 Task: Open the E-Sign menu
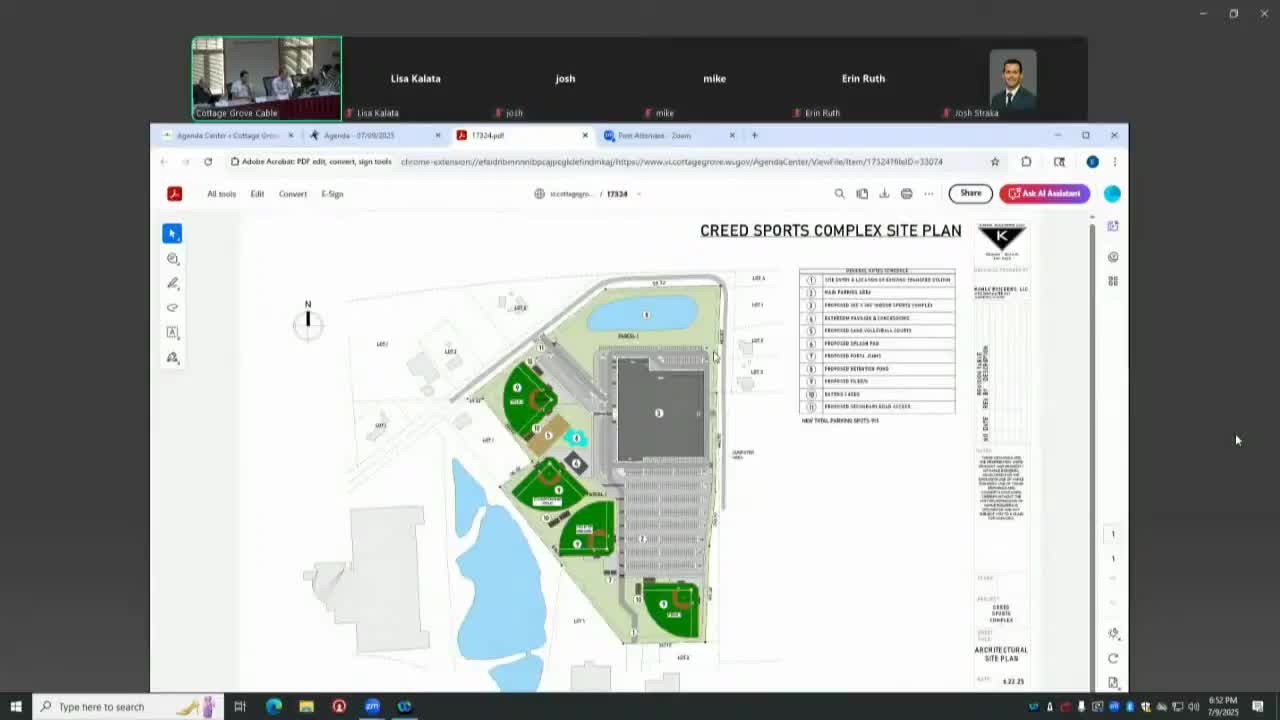coord(332,194)
